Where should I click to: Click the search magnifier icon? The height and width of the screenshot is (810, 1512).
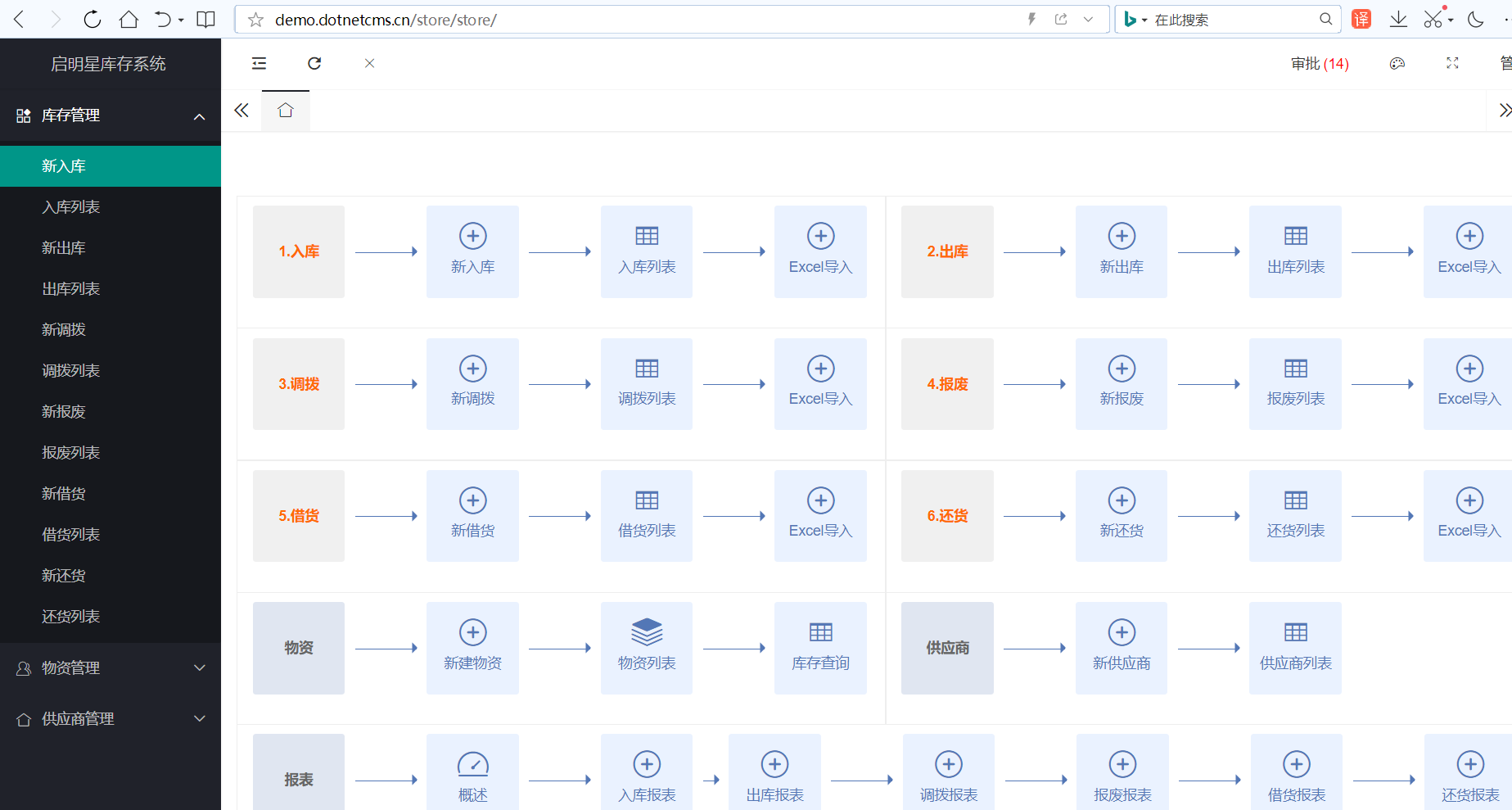(x=1325, y=19)
